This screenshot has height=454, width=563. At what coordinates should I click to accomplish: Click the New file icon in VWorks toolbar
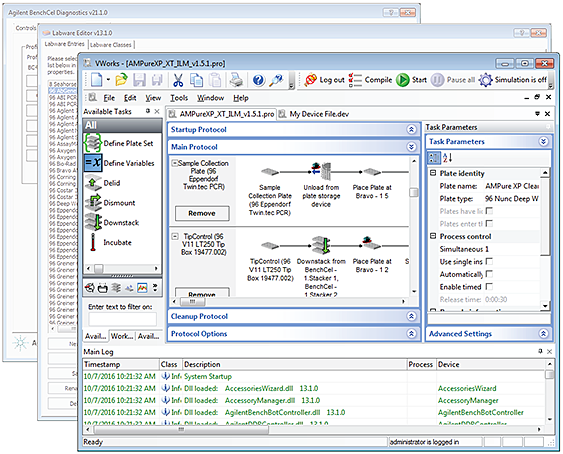(97, 80)
